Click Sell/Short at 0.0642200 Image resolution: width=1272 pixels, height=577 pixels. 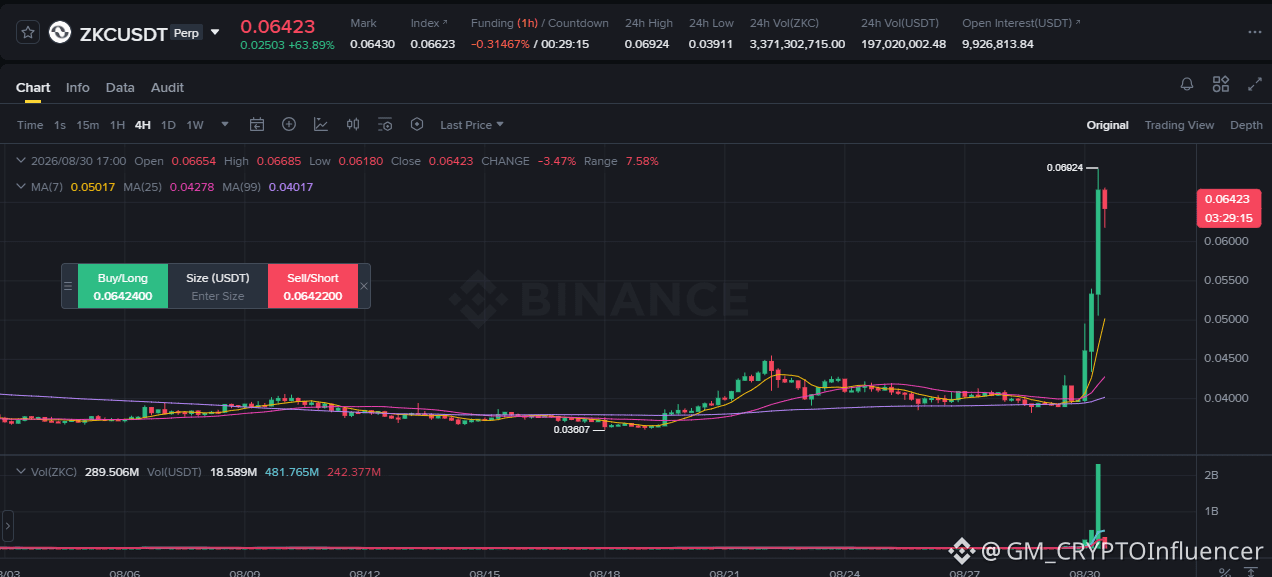coord(313,286)
